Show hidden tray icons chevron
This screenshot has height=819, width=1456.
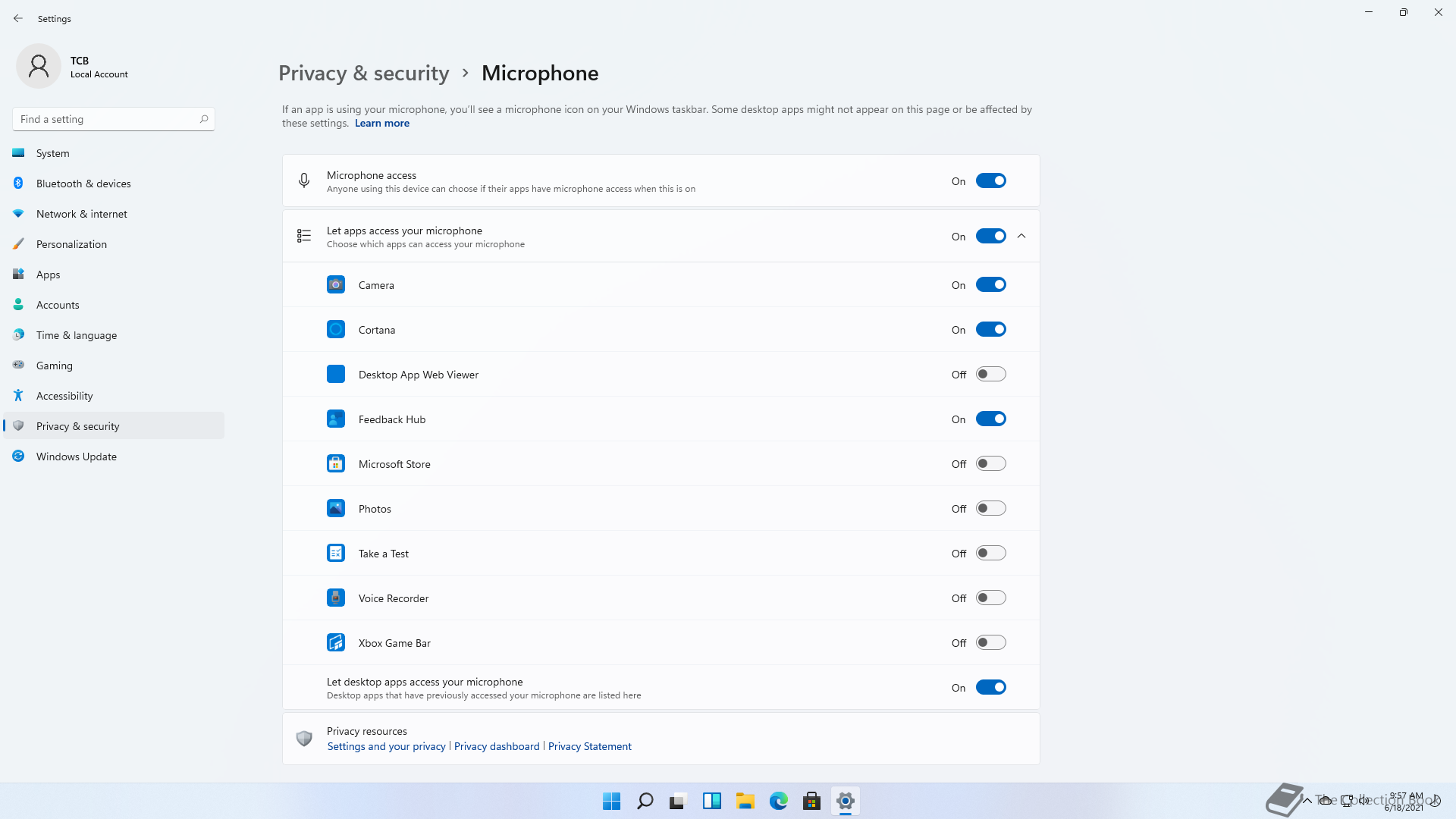click(x=1307, y=801)
